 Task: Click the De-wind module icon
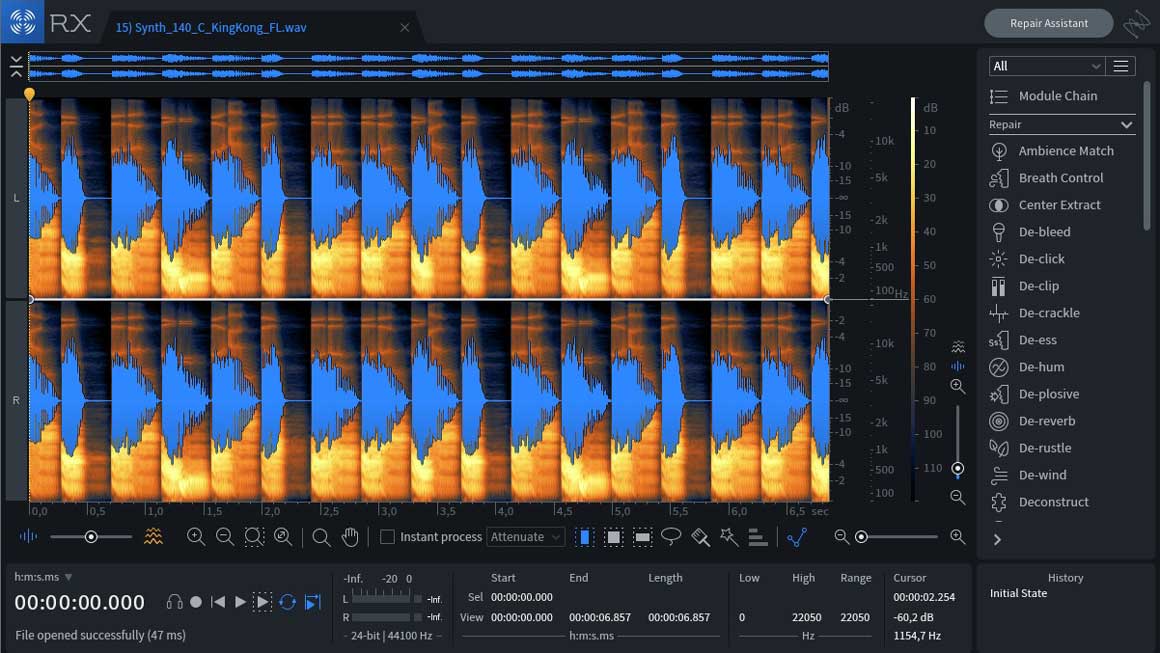[999, 475]
